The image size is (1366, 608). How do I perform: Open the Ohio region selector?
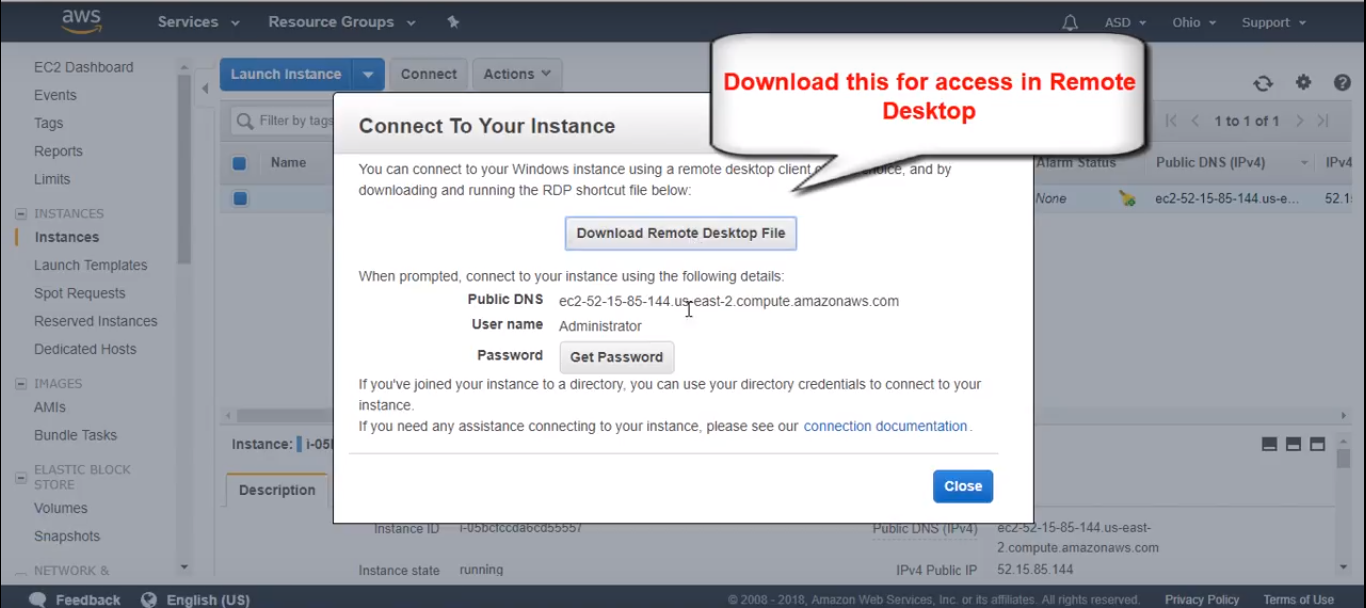tap(1194, 22)
